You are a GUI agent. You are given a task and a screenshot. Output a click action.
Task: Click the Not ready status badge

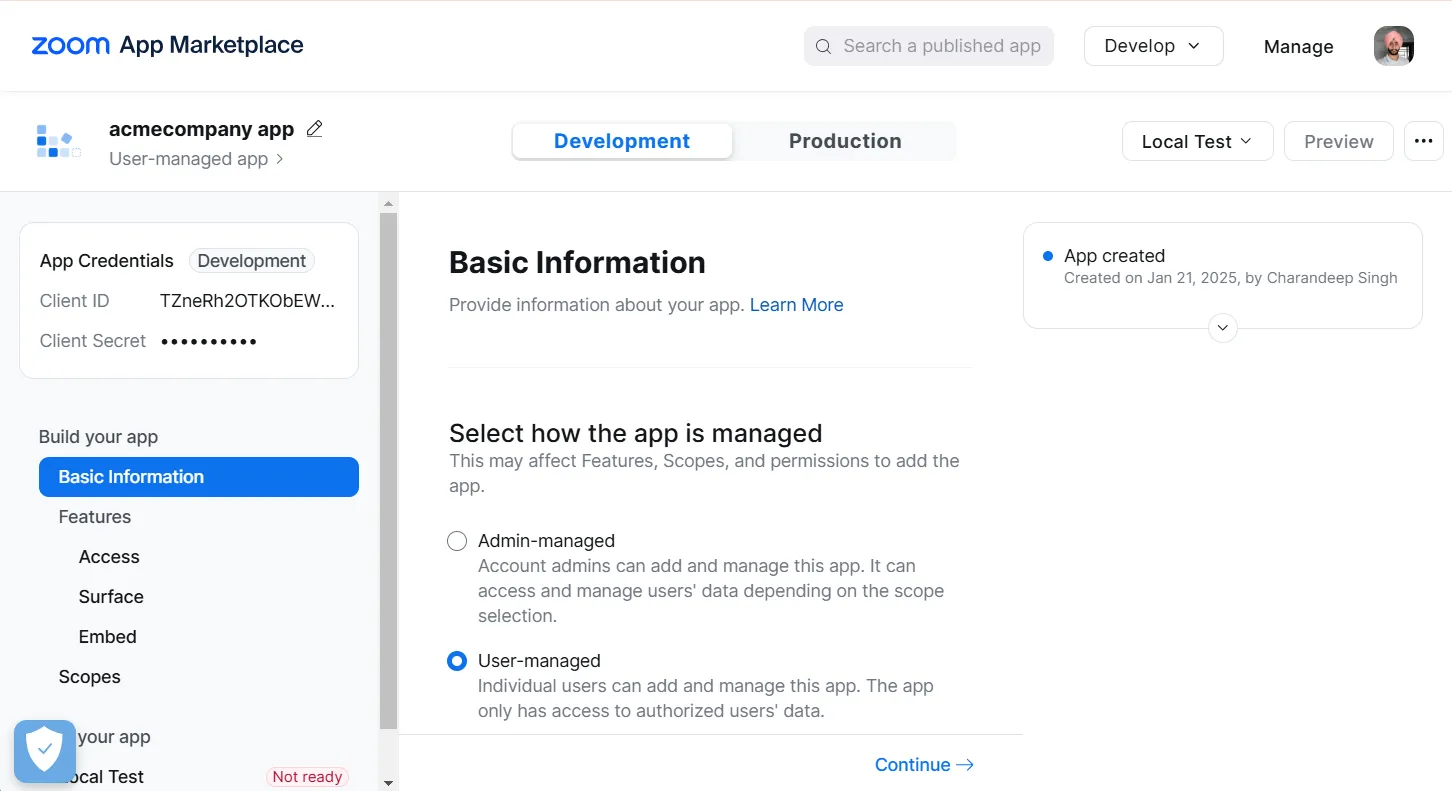click(x=307, y=777)
